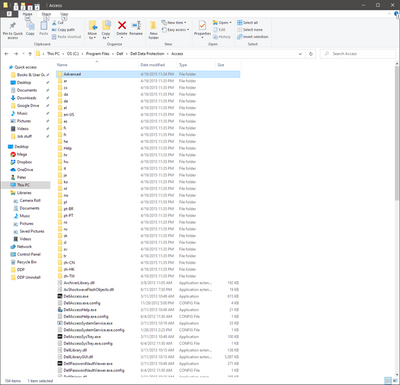Click the Copy icon in Clipboard group
The width and height of the screenshot is (400, 385).
pos(30,26)
